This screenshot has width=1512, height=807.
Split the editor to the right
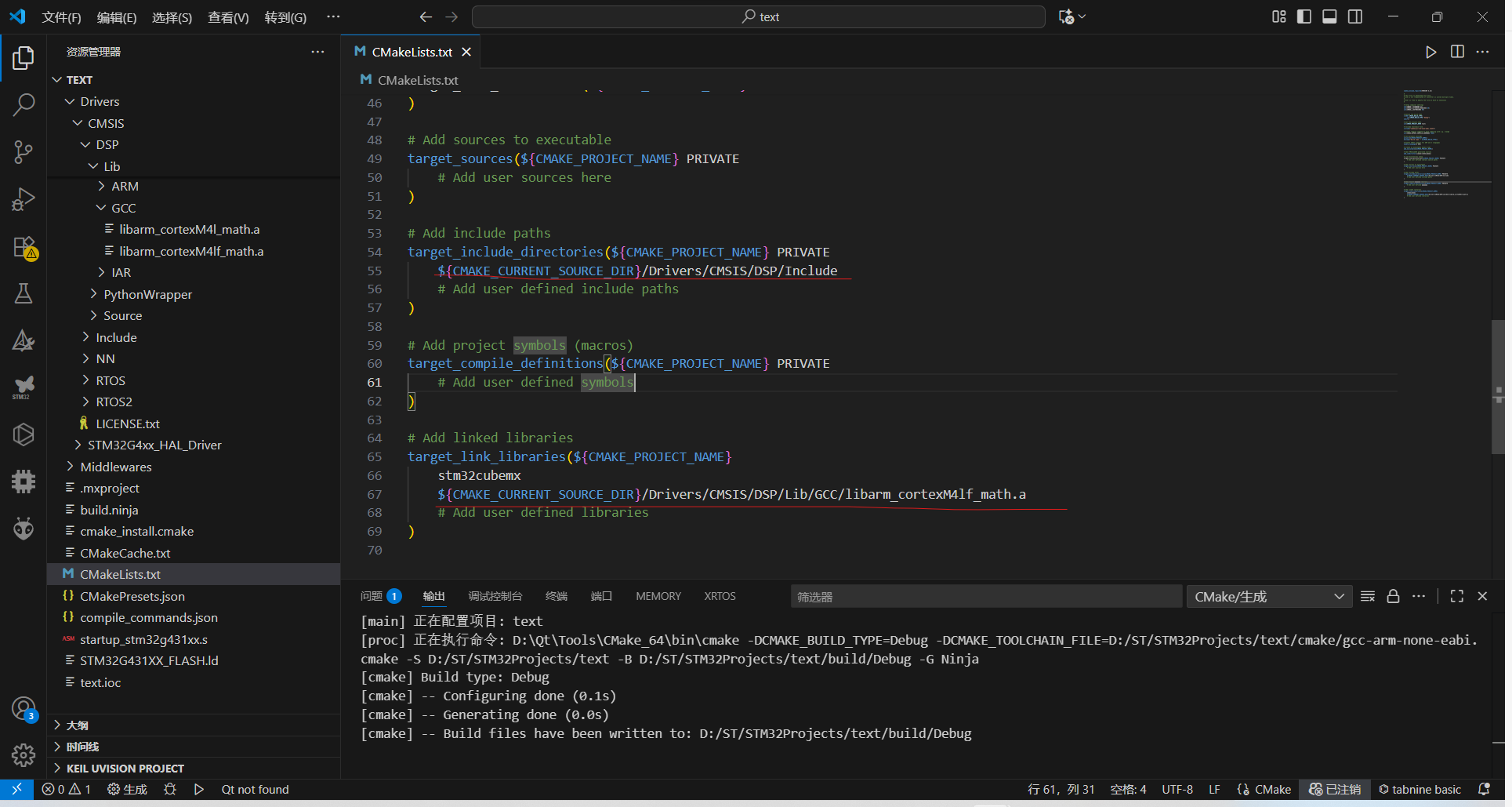[x=1457, y=52]
